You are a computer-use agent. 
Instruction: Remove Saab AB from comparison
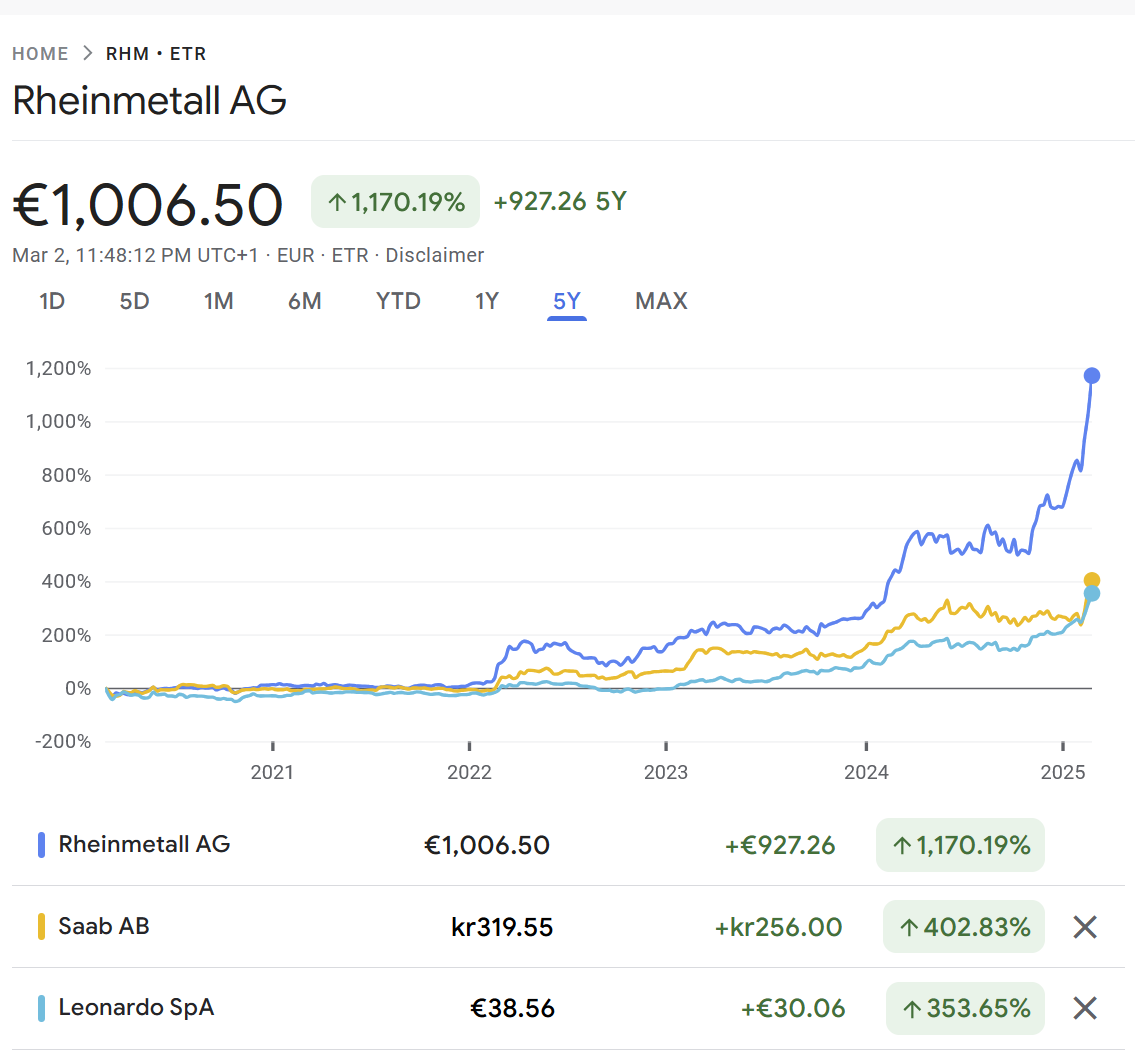[1085, 927]
